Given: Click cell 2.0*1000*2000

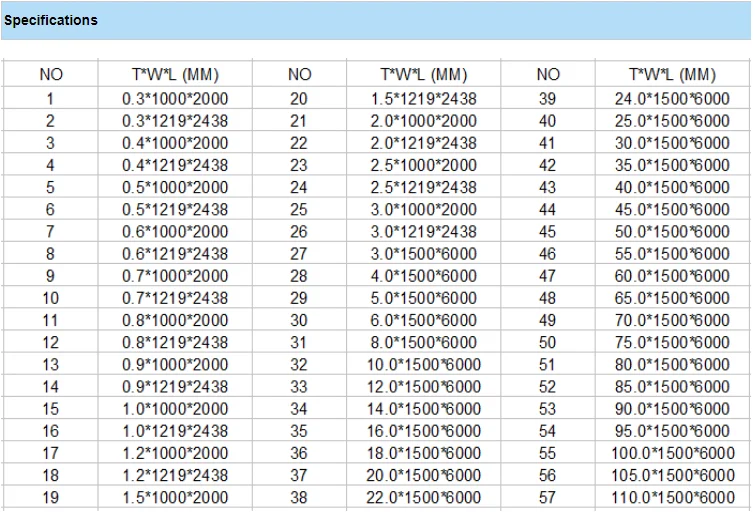Looking at the screenshot, I should 424,121.
